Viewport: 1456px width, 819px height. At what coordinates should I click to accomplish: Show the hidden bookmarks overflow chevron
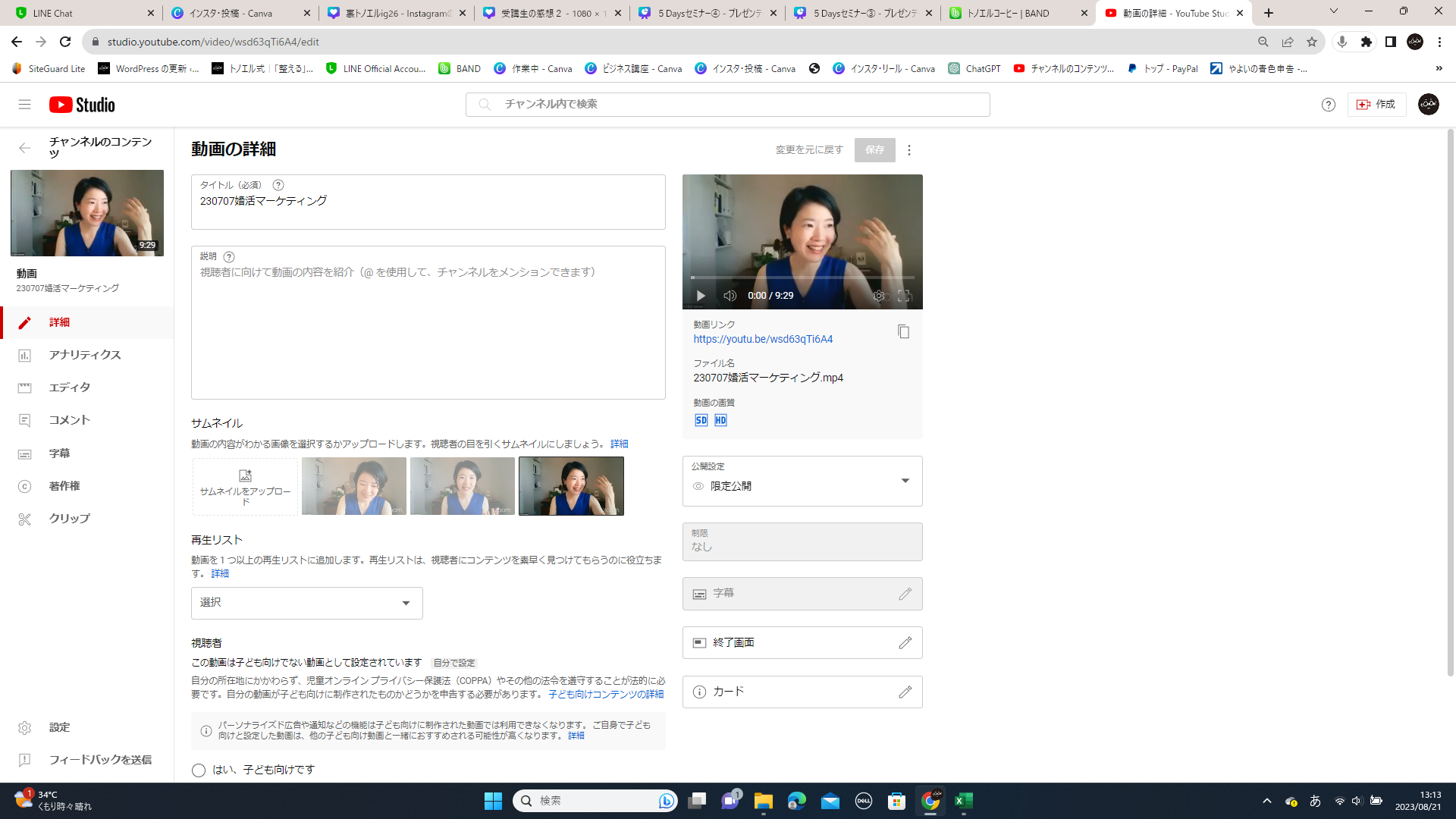[x=1439, y=68]
